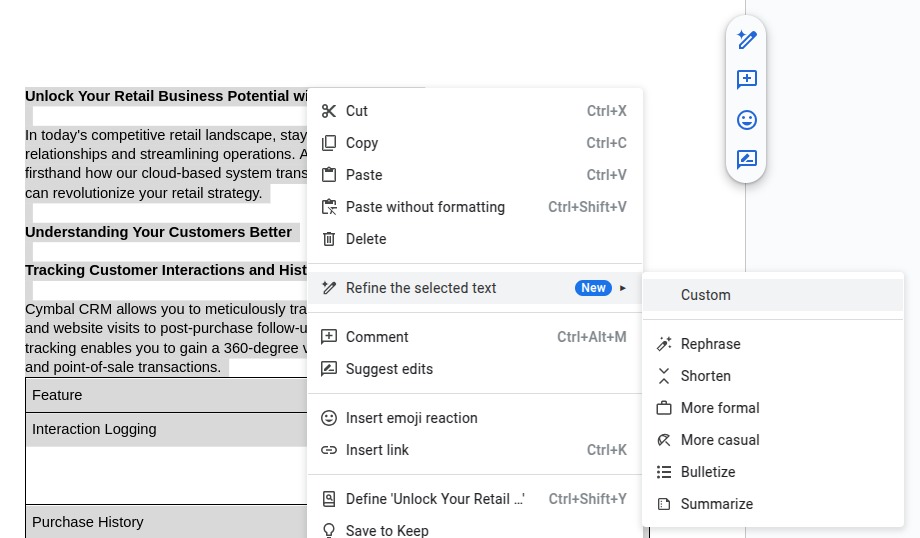Screen dimensions: 920x538
Task: Select Custom refine option
Action: click(x=706, y=295)
